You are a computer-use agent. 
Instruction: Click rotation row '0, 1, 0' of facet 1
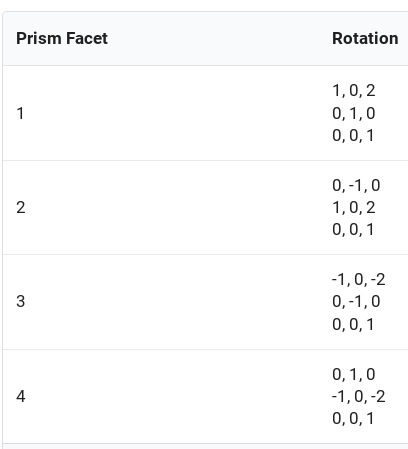point(354,113)
